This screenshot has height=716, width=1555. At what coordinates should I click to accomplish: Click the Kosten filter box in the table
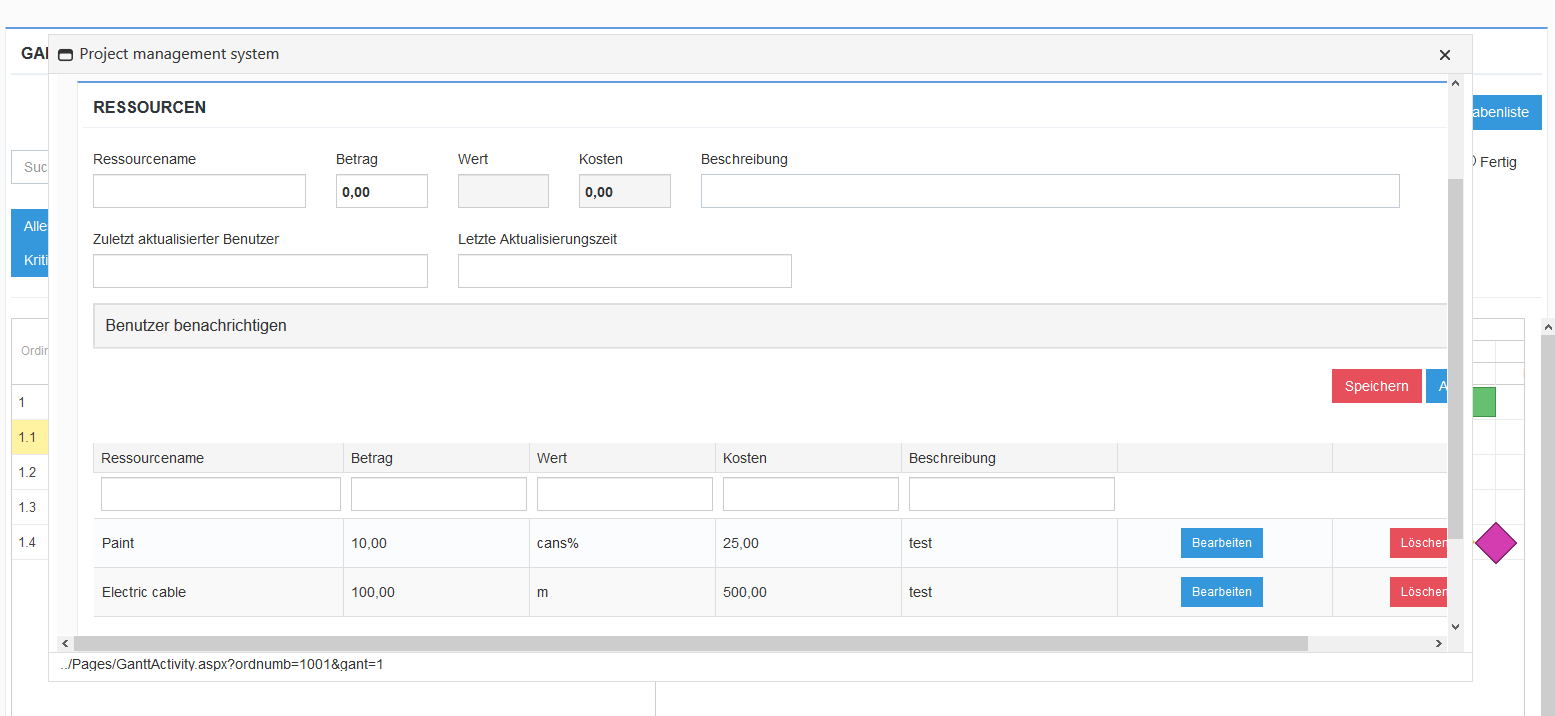811,494
